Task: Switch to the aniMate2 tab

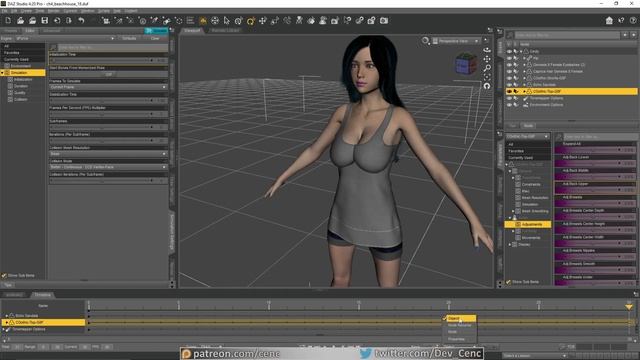Action: pos(14,295)
